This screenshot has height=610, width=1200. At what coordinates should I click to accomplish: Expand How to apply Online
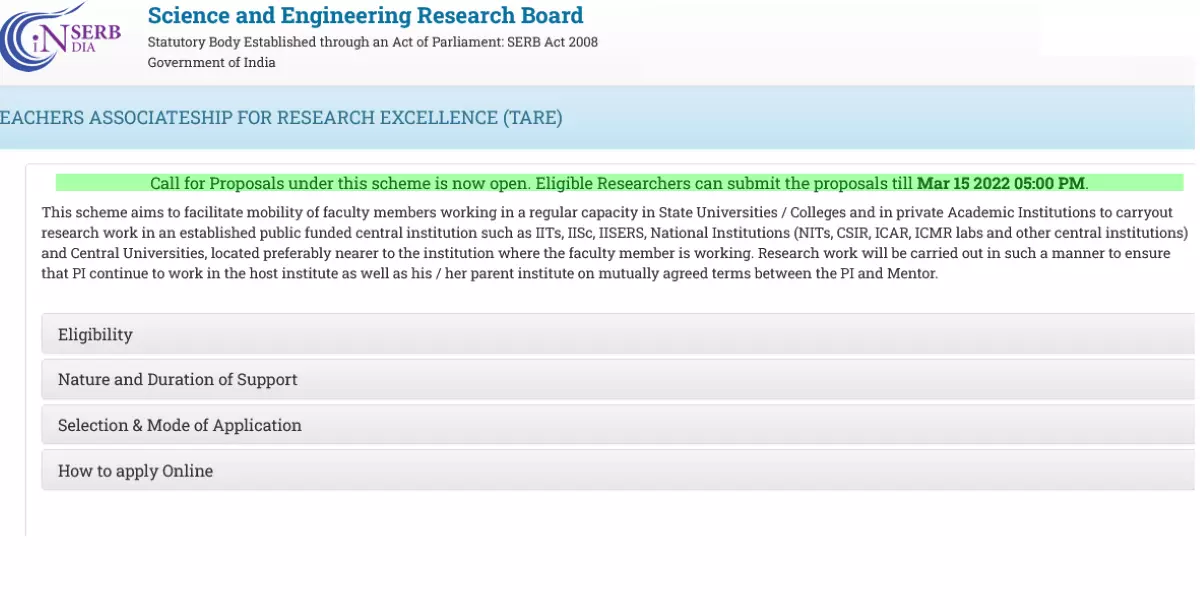pos(618,470)
